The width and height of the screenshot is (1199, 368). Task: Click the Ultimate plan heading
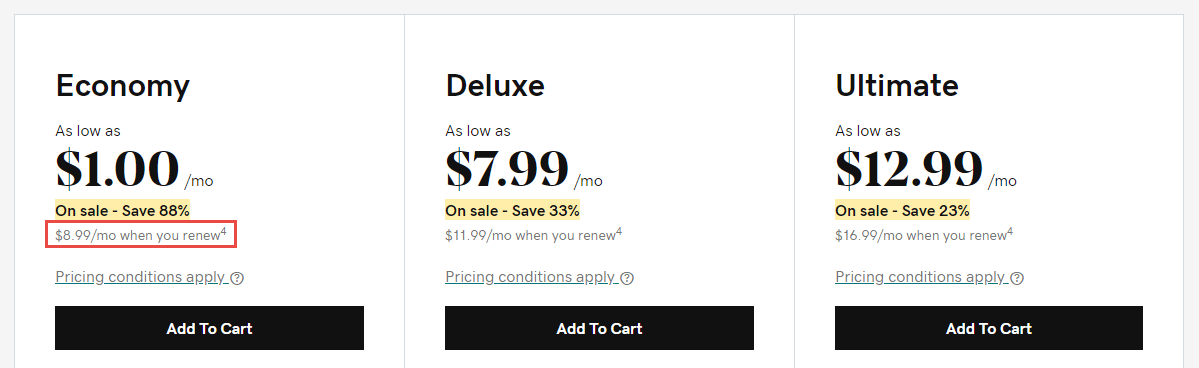click(897, 86)
